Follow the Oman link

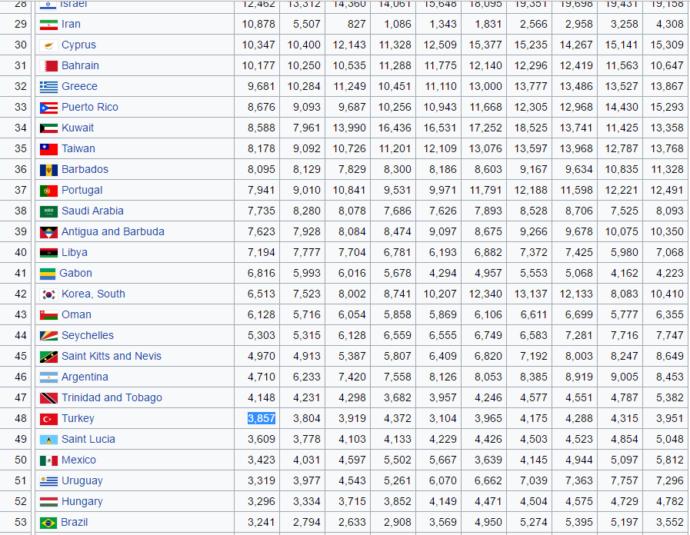(x=77, y=315)
